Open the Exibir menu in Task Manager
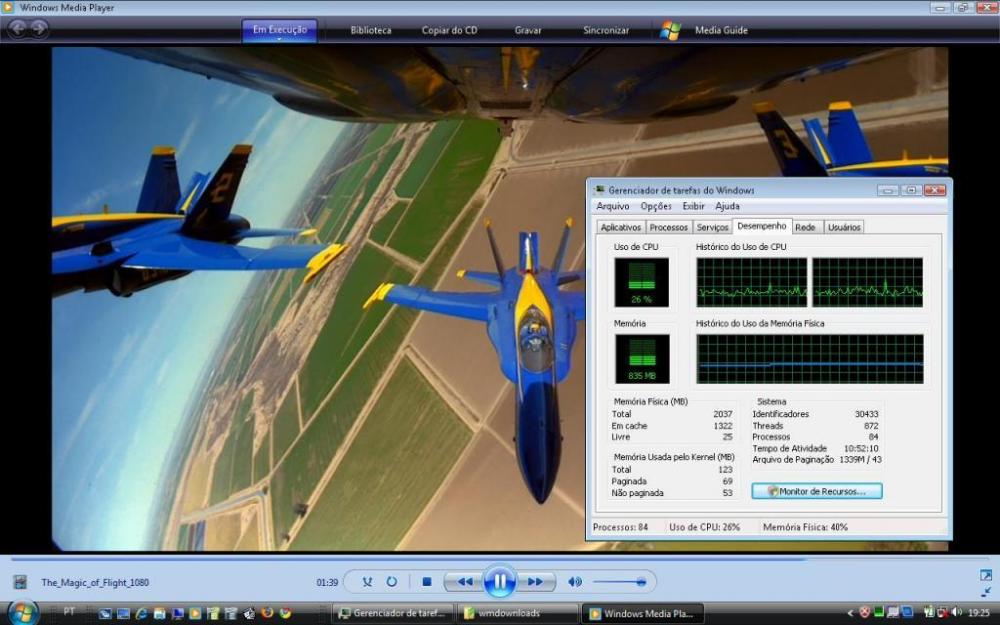The image size is (1000, 625). (x=693, y=206)
